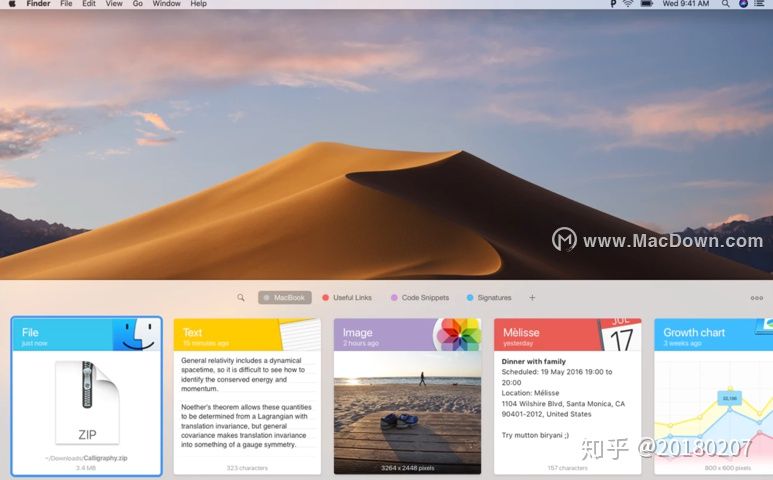The image size is (773, 480).
Task: Open the Window menu
Action: (x=166, y=4)
